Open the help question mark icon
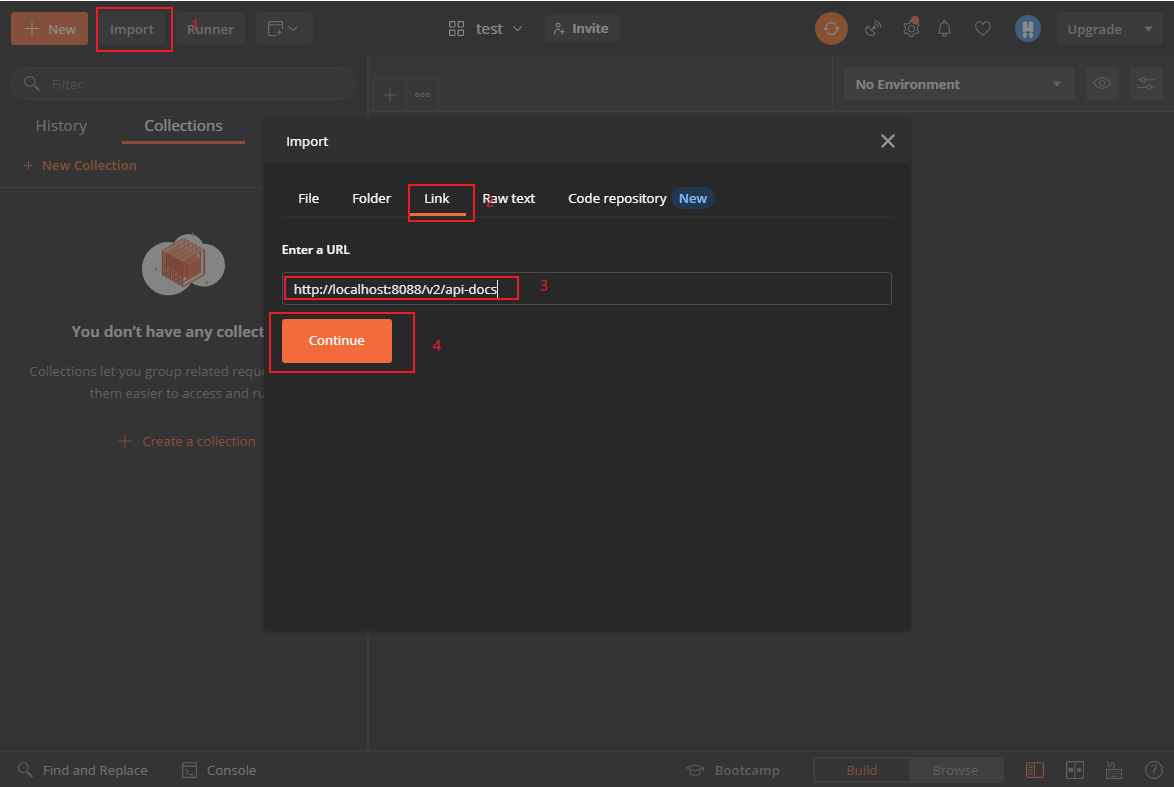The image size is (1174, 787). [x=1154, y=771]
